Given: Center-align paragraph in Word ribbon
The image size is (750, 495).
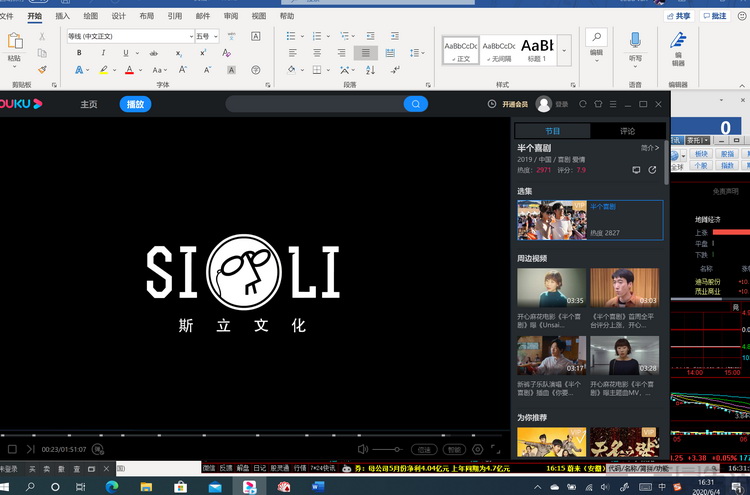Looking at the screenshot, I should [x=317, y=53].
